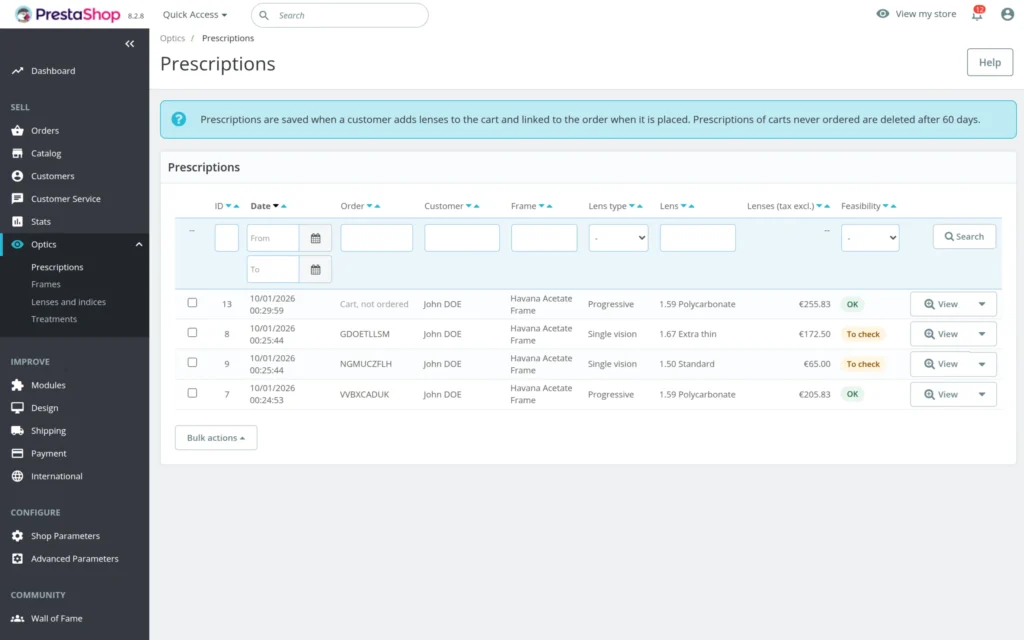Go to Lenses and indices

tap(69, 302)
